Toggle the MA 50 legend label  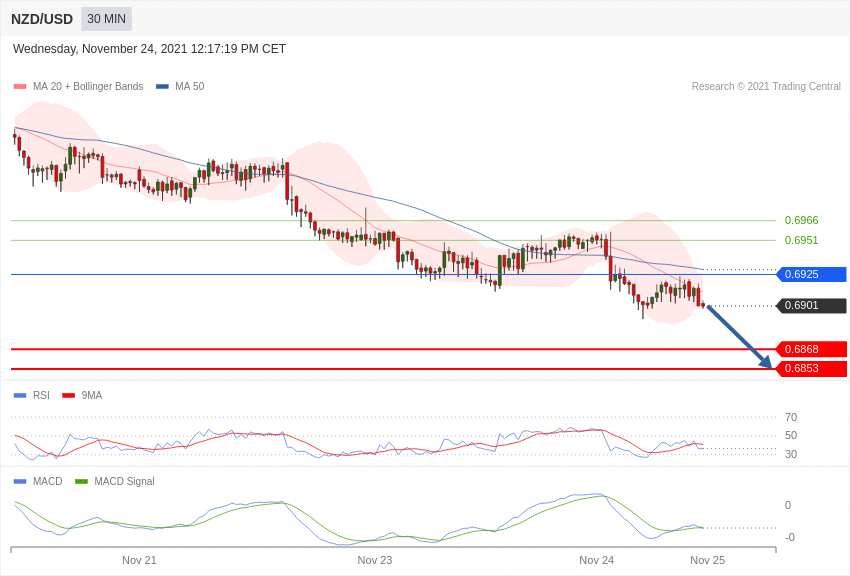(190, 87)
